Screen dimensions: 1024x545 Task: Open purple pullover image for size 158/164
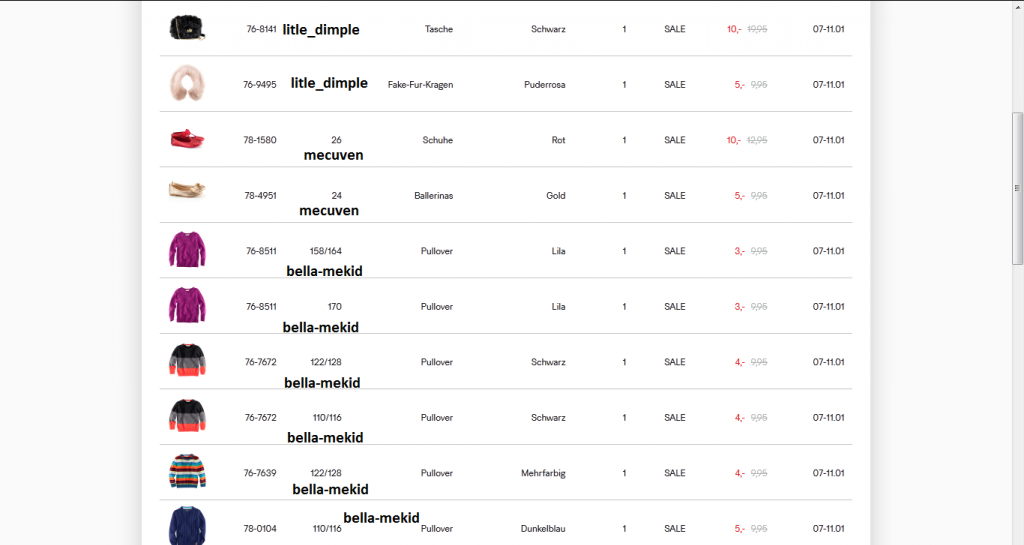(187, 249)
